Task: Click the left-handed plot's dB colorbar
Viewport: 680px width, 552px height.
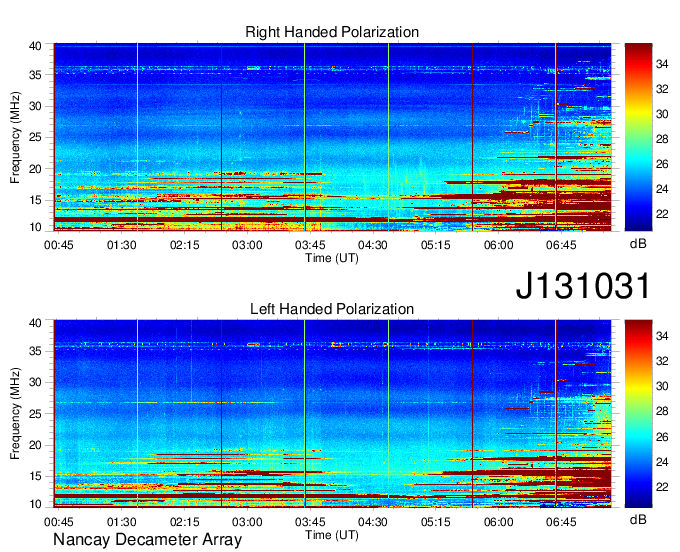Action: 638,414
